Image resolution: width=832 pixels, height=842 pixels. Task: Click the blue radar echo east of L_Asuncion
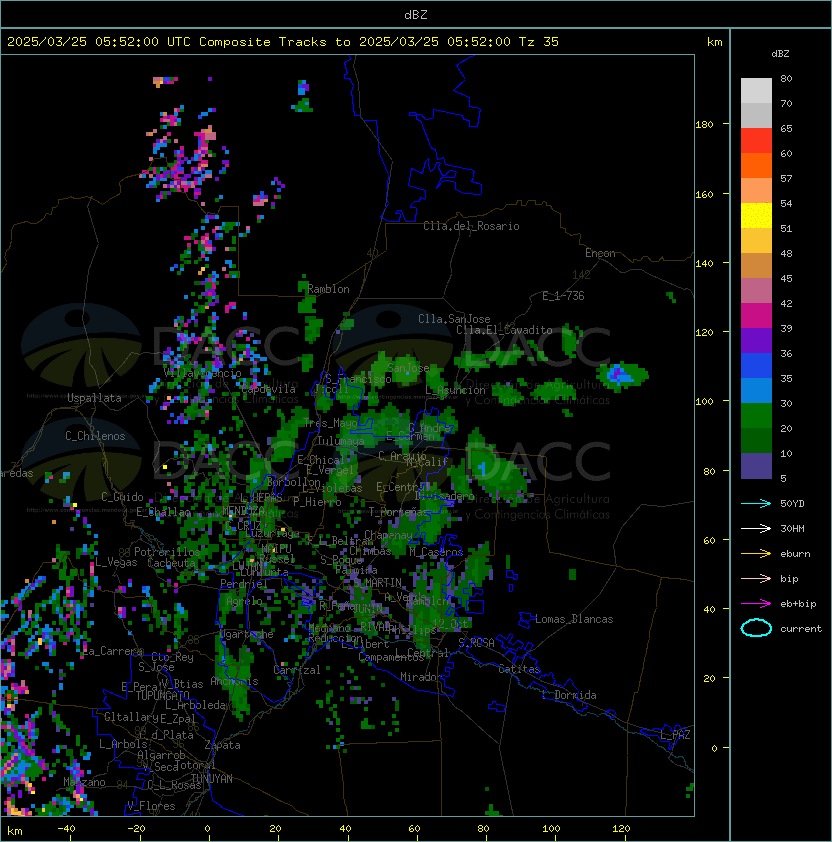point(619,374)
